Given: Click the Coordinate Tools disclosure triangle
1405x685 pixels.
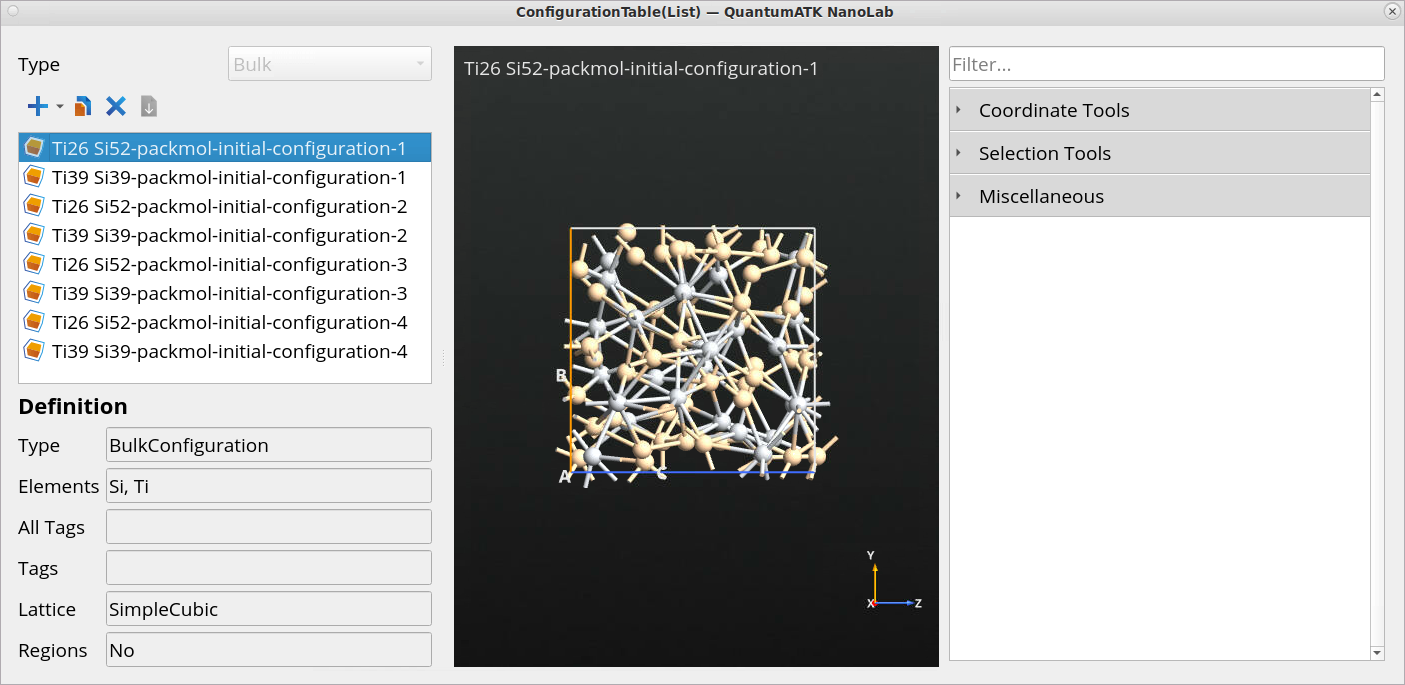Looking at the screenshot, I should point(958,110).
